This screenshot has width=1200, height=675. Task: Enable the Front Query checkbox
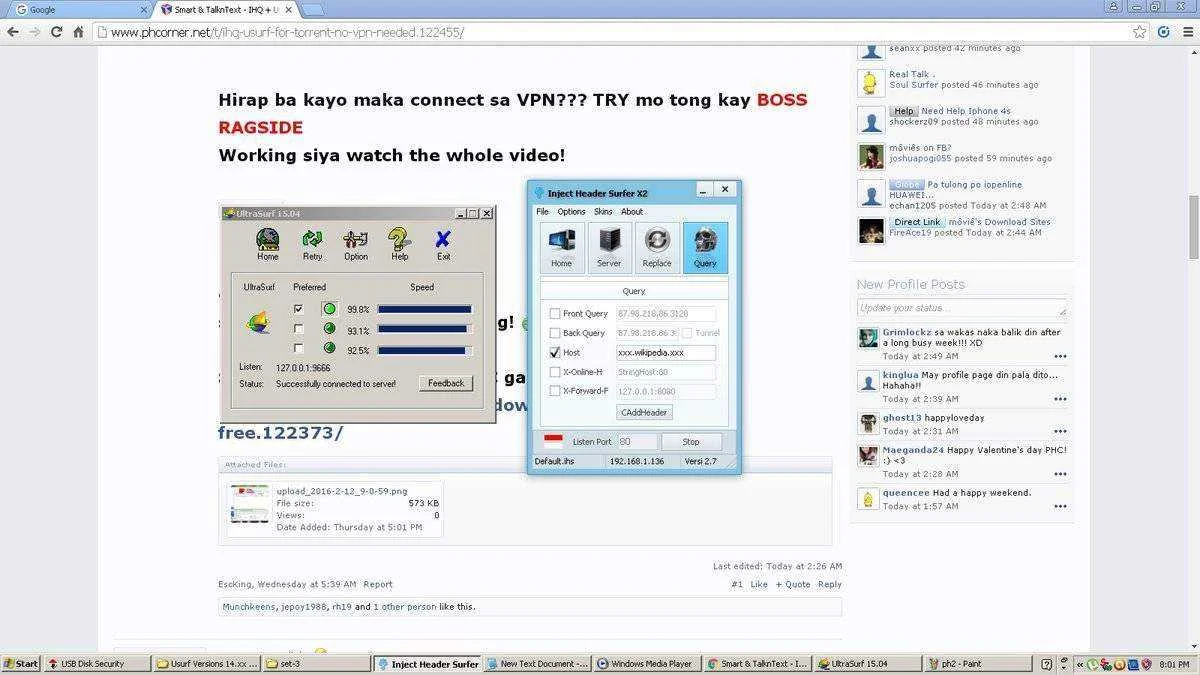555,314
